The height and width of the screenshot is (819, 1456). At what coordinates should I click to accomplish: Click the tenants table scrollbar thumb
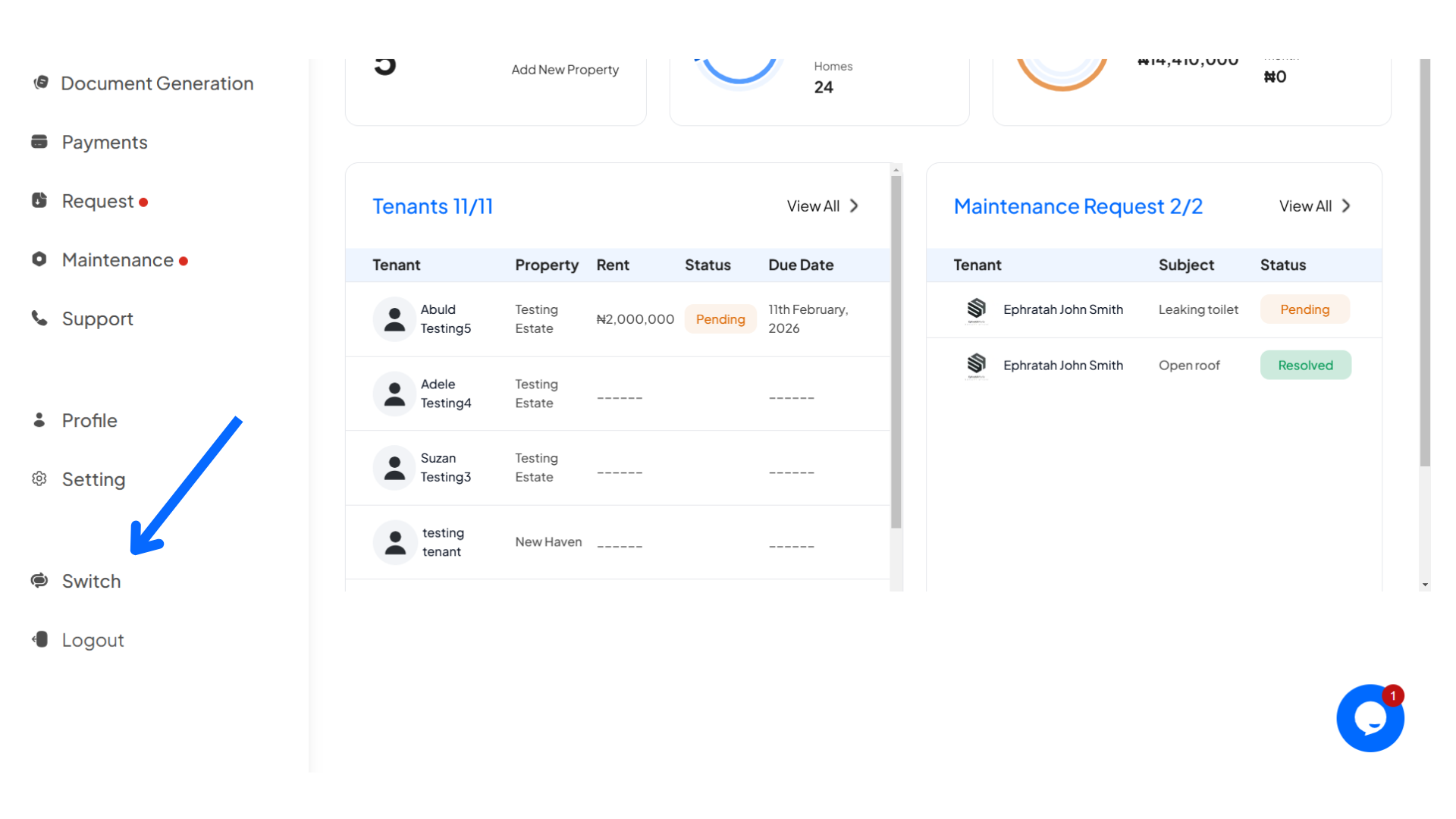point(896,352)
